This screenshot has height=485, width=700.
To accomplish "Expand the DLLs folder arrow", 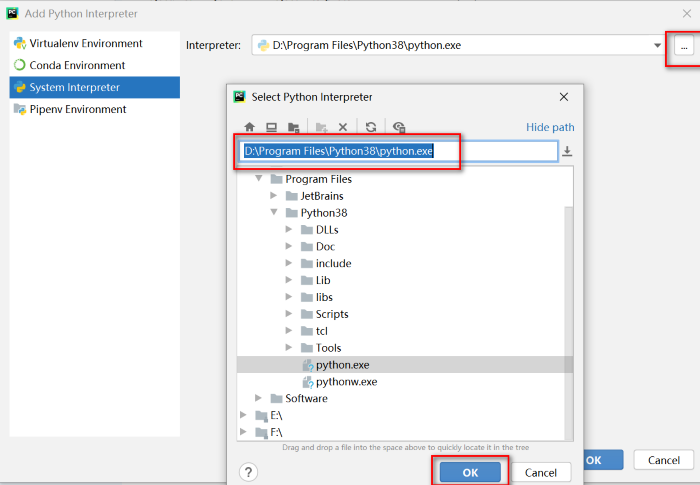I will [x=289, y=229].
